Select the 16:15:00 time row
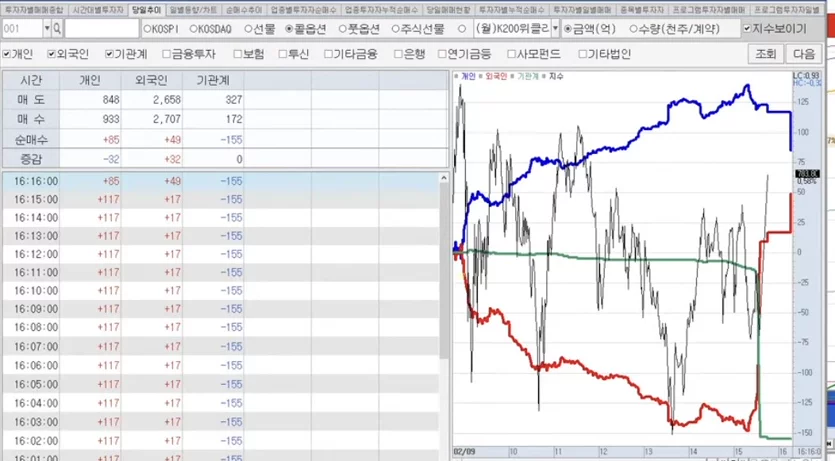This screenshot has width=835, height=461. point(220,199)
